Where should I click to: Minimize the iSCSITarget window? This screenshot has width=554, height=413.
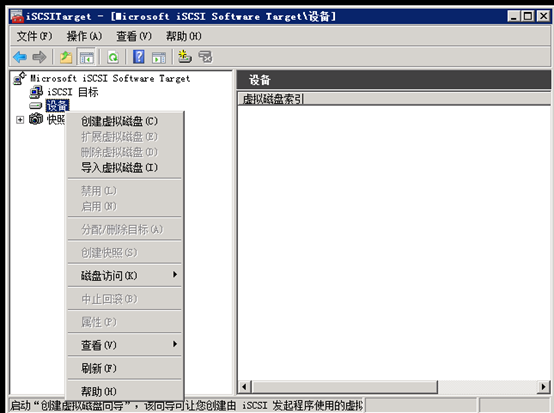513,16
